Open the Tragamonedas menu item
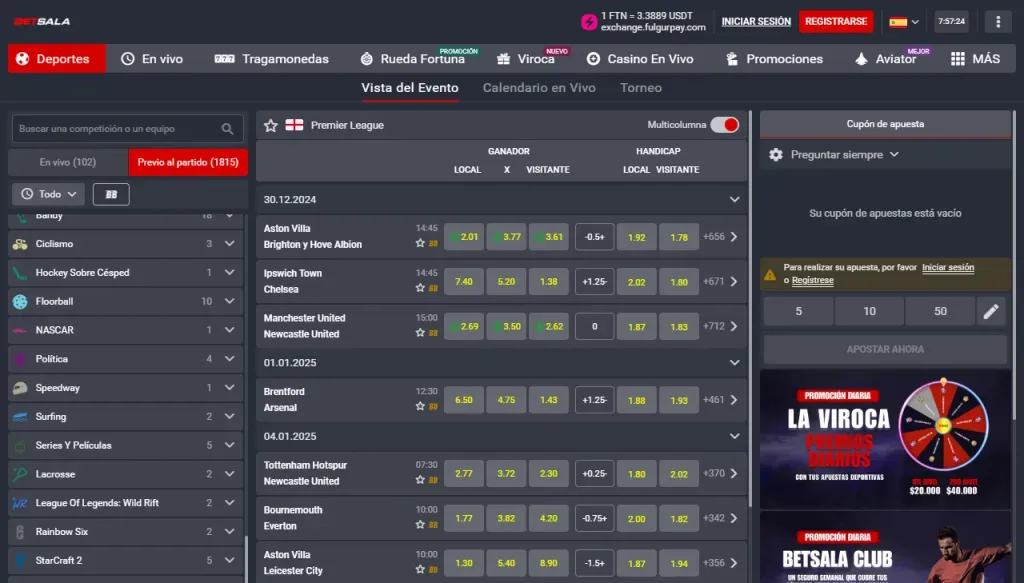The image size is (1024, 583). [272, 59]
